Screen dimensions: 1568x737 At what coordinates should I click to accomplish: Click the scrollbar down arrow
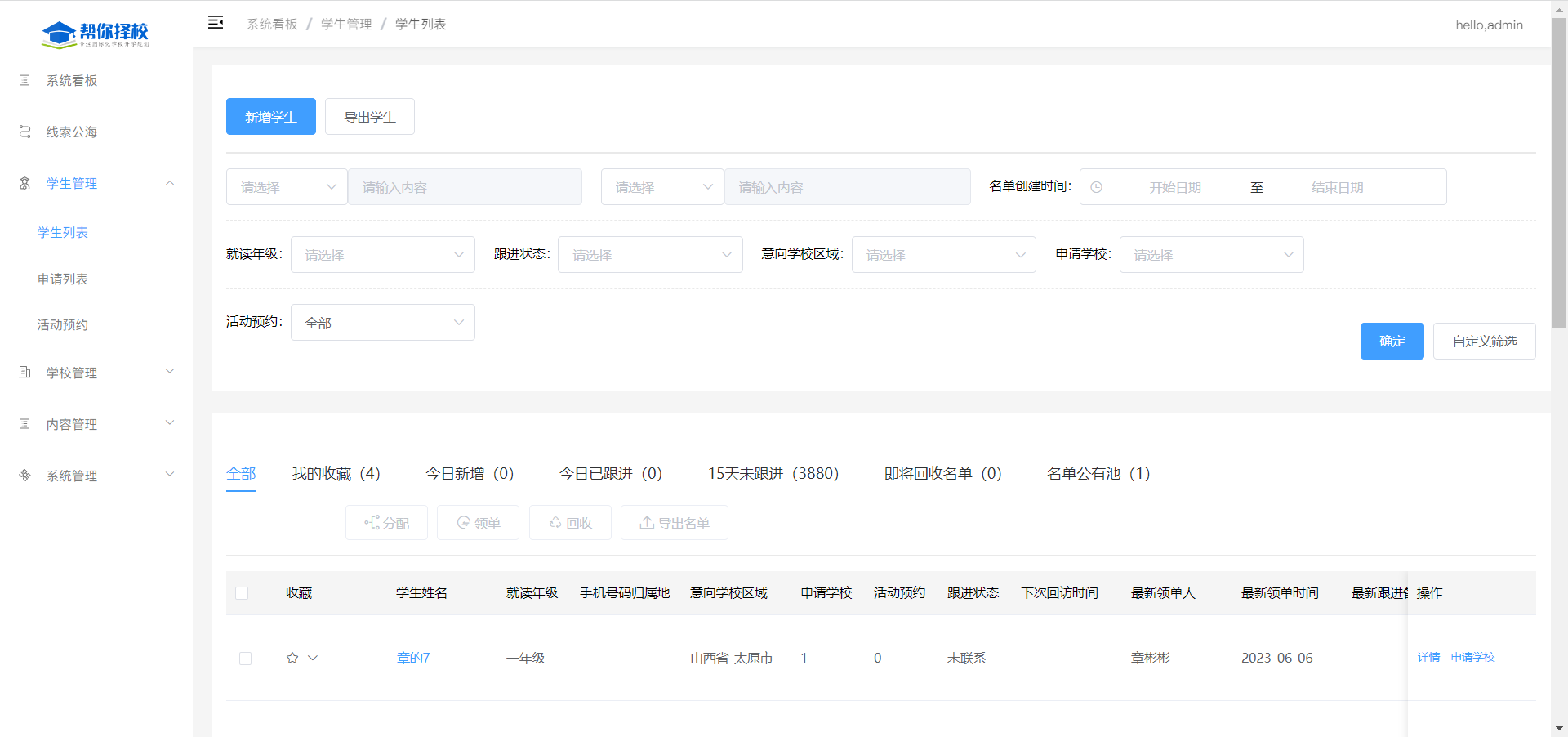coord(1559,728)
